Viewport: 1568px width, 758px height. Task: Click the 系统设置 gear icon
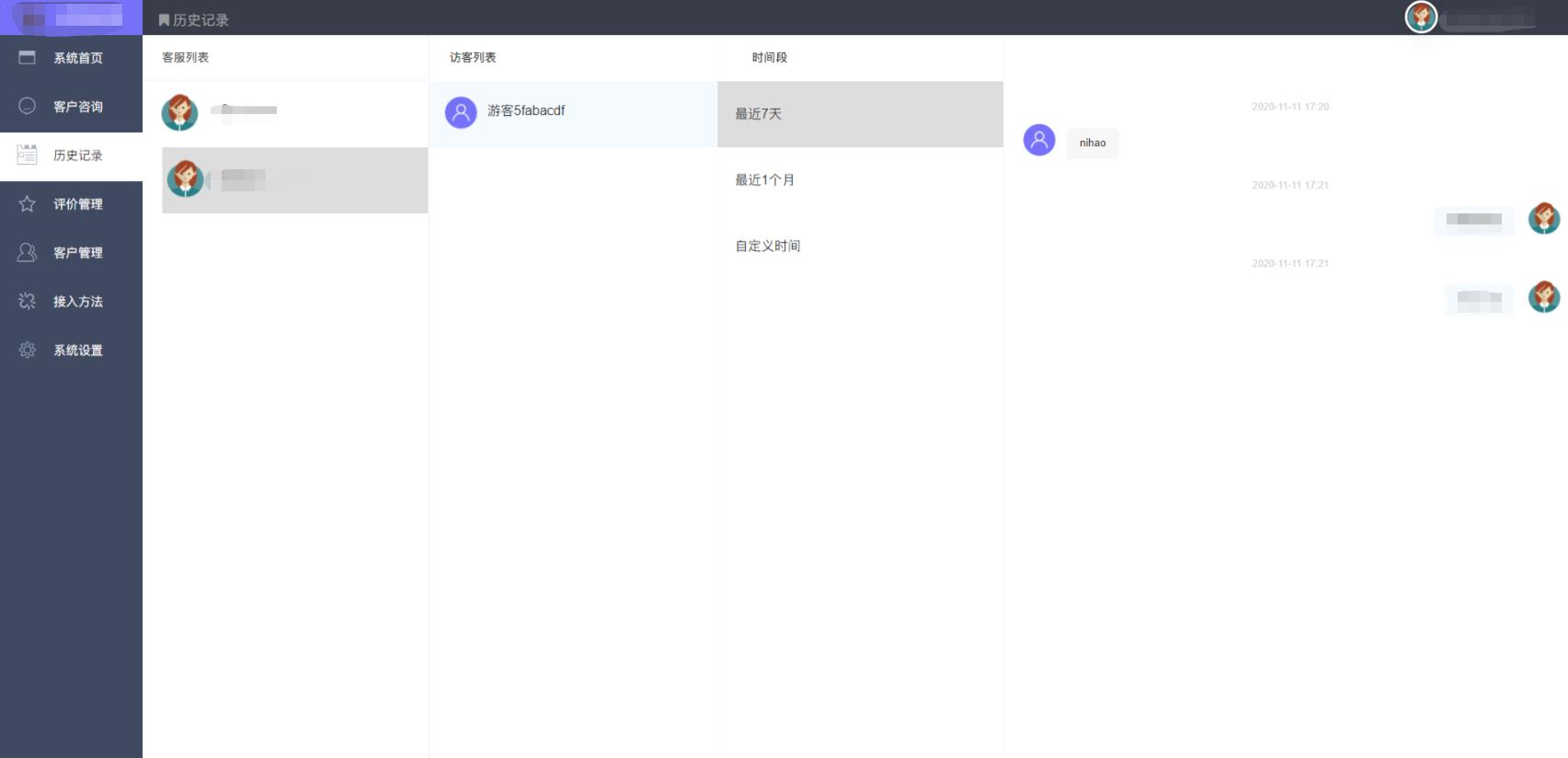tap(28, 350)
